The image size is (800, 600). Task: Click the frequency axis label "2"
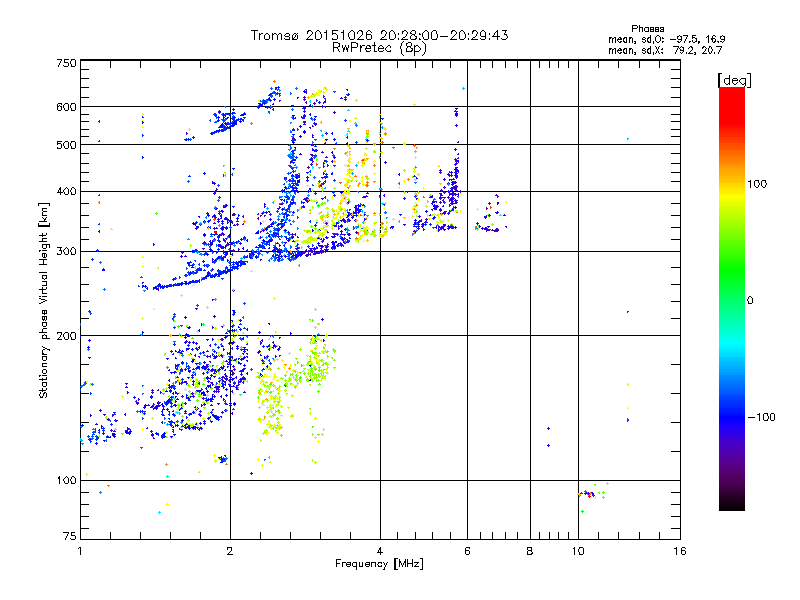[x=230, y=551]
